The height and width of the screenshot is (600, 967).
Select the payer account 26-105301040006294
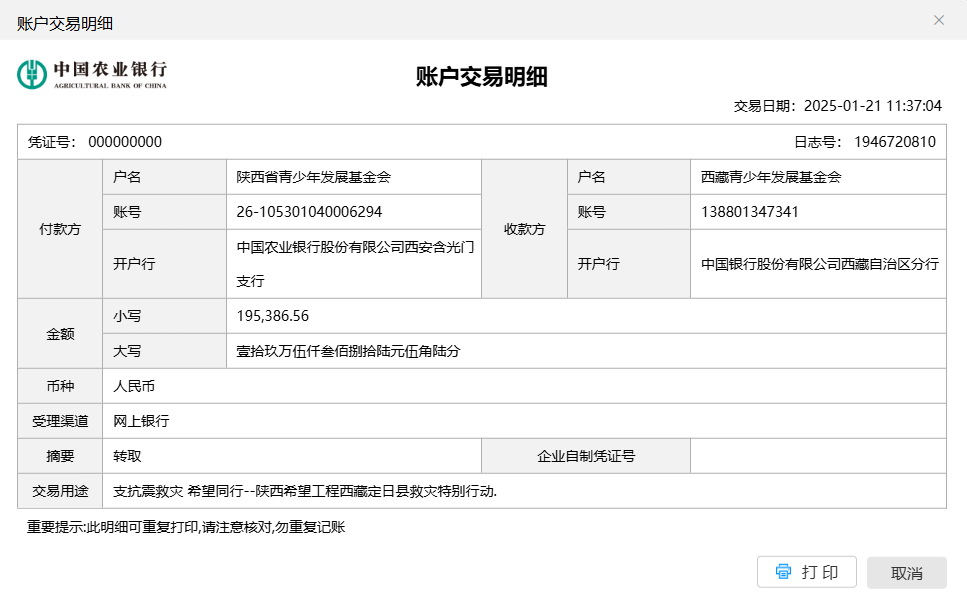click(x=309, y=212)
